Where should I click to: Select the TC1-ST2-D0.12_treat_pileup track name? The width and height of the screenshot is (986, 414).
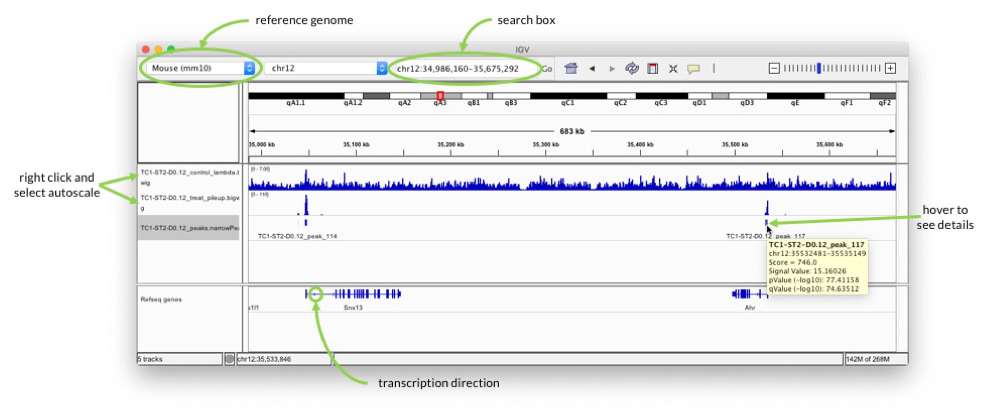click(189, 202)
